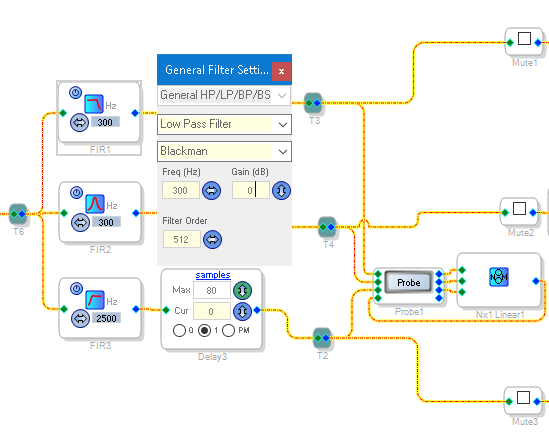Open the Low Pass Filter type dropdown
The width and height of the screenshot is (549, 436).
pyautogui.click(x=224, y=124)
